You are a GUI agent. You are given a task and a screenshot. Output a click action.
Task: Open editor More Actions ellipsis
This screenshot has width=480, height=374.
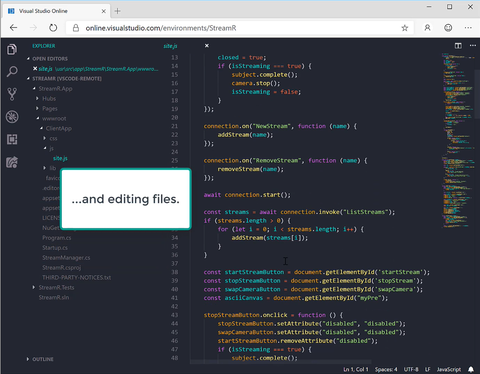pos(473,46)
